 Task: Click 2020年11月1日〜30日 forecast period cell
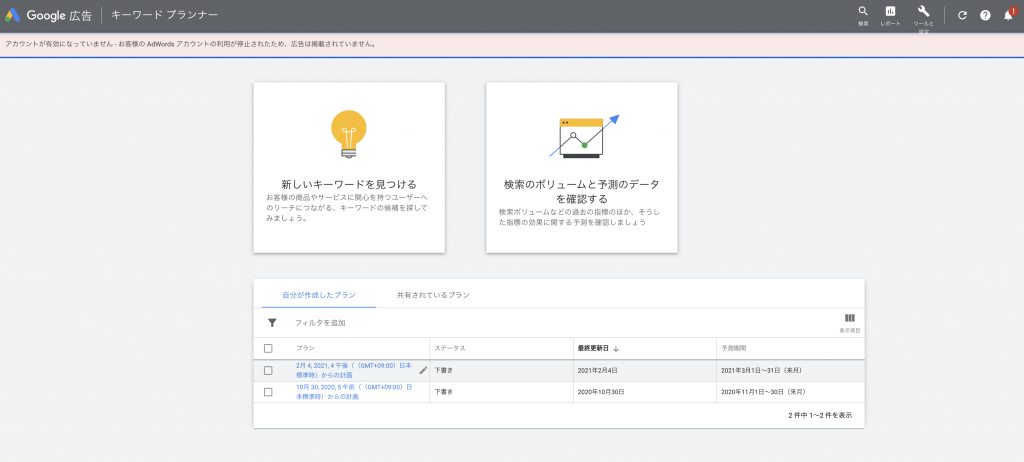(x=763, y=392)
